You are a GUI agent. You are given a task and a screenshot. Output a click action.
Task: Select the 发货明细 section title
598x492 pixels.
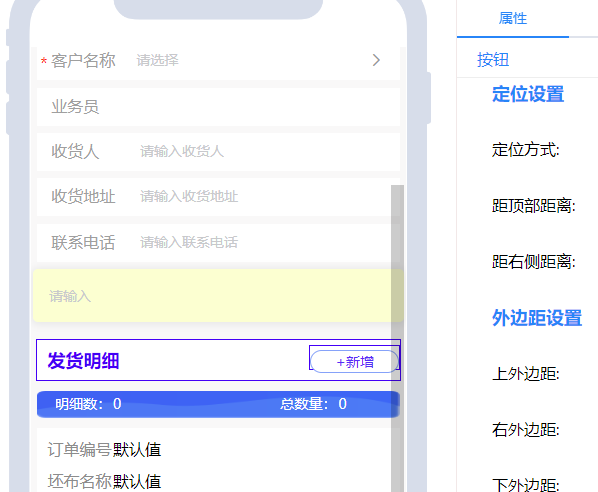(x=83, y=361)
